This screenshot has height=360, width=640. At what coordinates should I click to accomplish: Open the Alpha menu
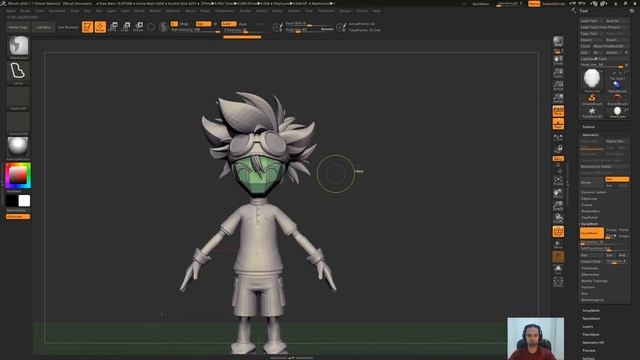(x=11, y=11)
